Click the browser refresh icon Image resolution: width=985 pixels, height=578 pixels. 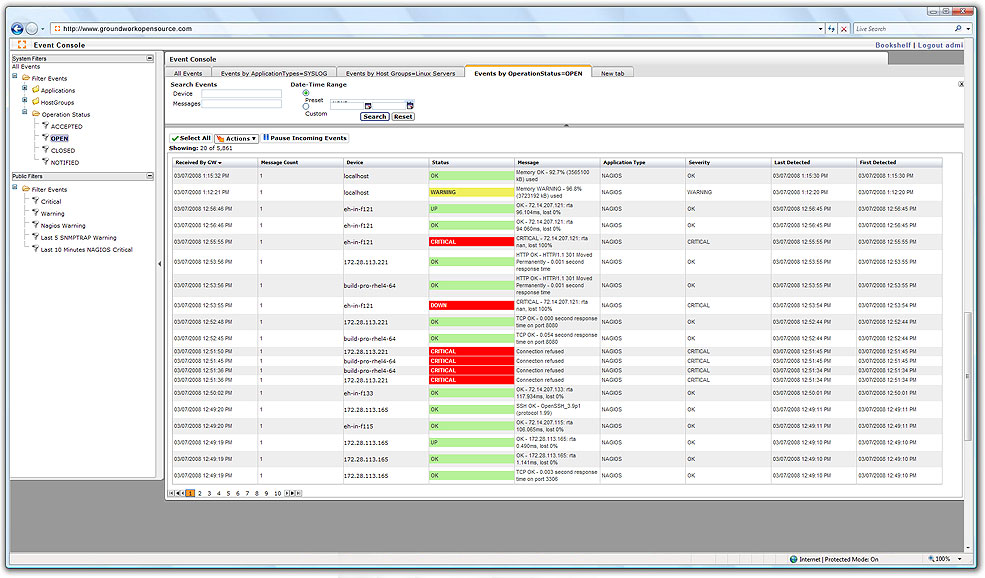pyautogui.click(x=831, y=29)
